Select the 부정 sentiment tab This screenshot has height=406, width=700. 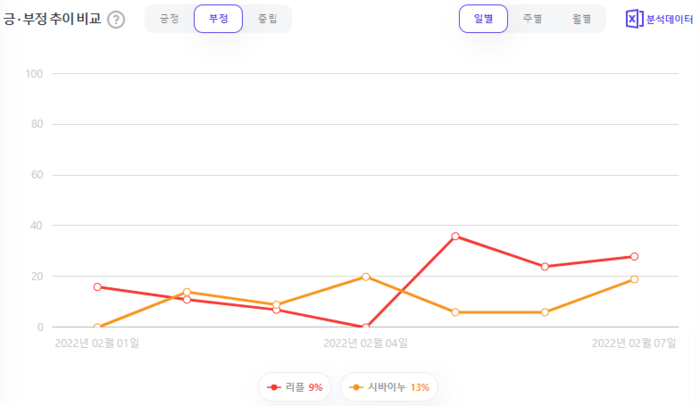coord(218,19)
